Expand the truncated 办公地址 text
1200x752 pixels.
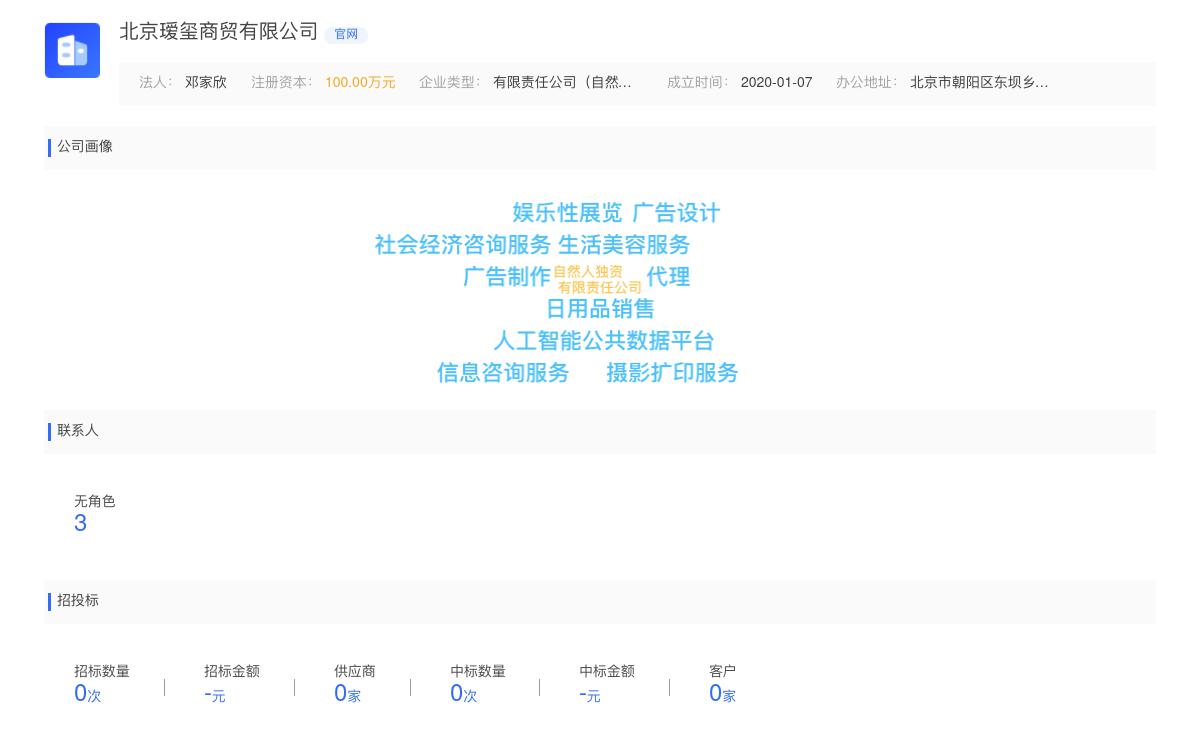(x=979, y=82)
